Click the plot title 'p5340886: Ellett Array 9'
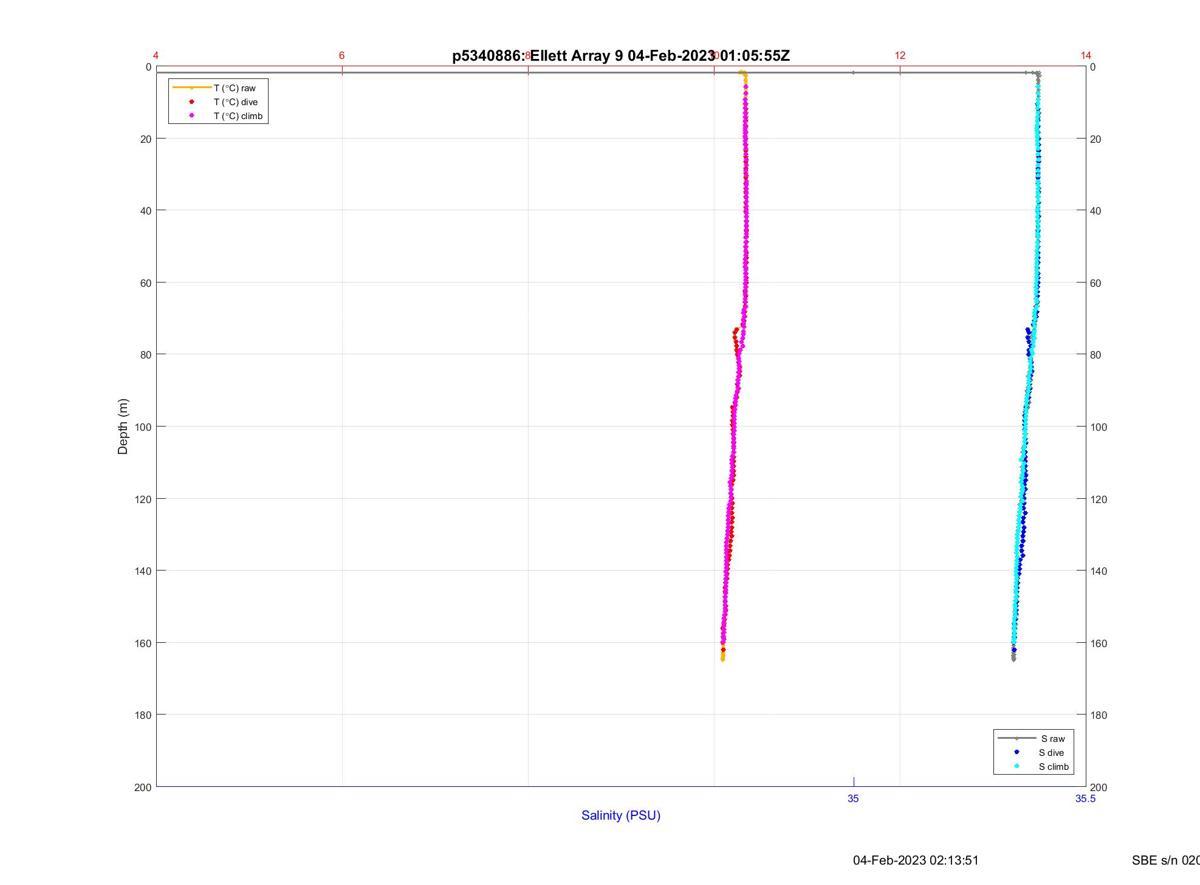1200x885 pixels. coord(538,56)
